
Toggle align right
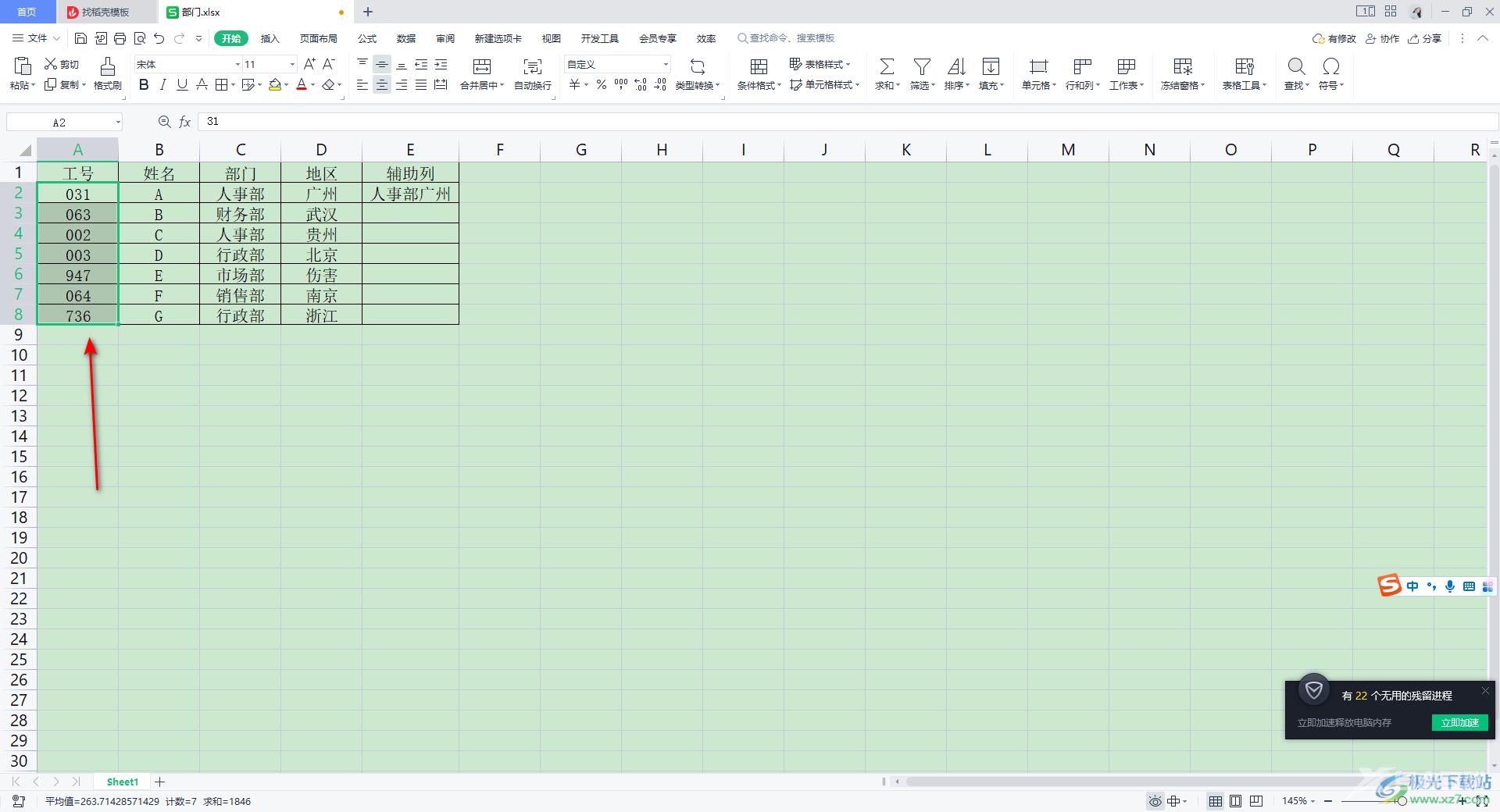pyautogui.click(x=402, y=85)
